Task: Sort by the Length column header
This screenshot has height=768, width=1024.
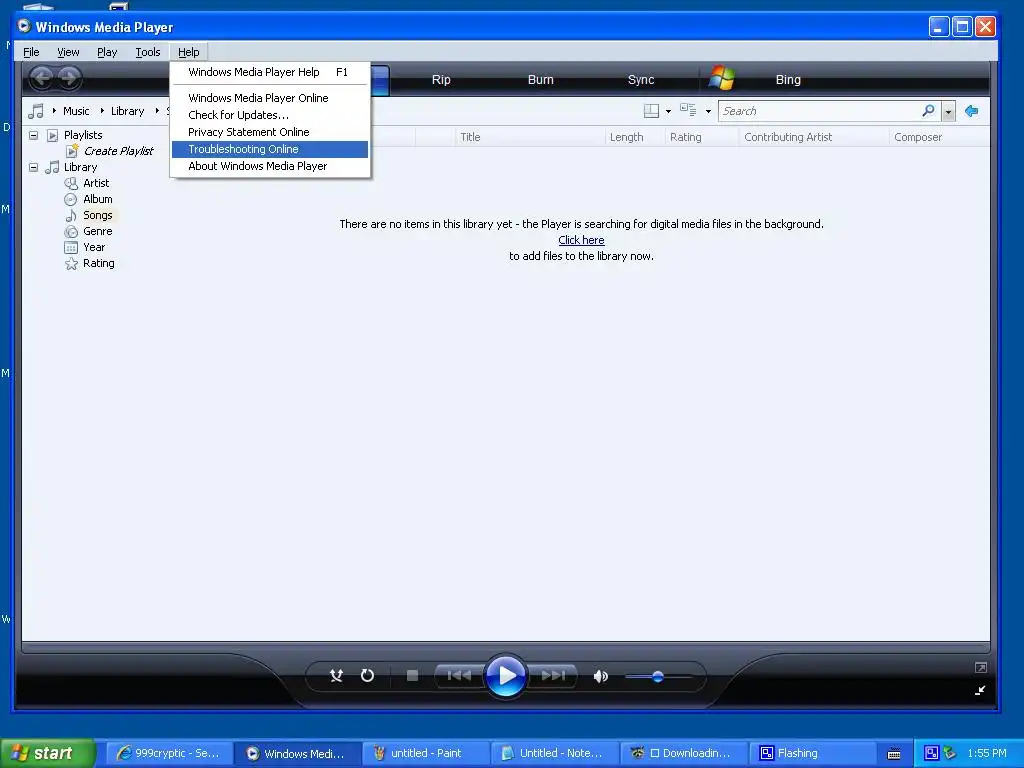Action: [x=635, y=137]
